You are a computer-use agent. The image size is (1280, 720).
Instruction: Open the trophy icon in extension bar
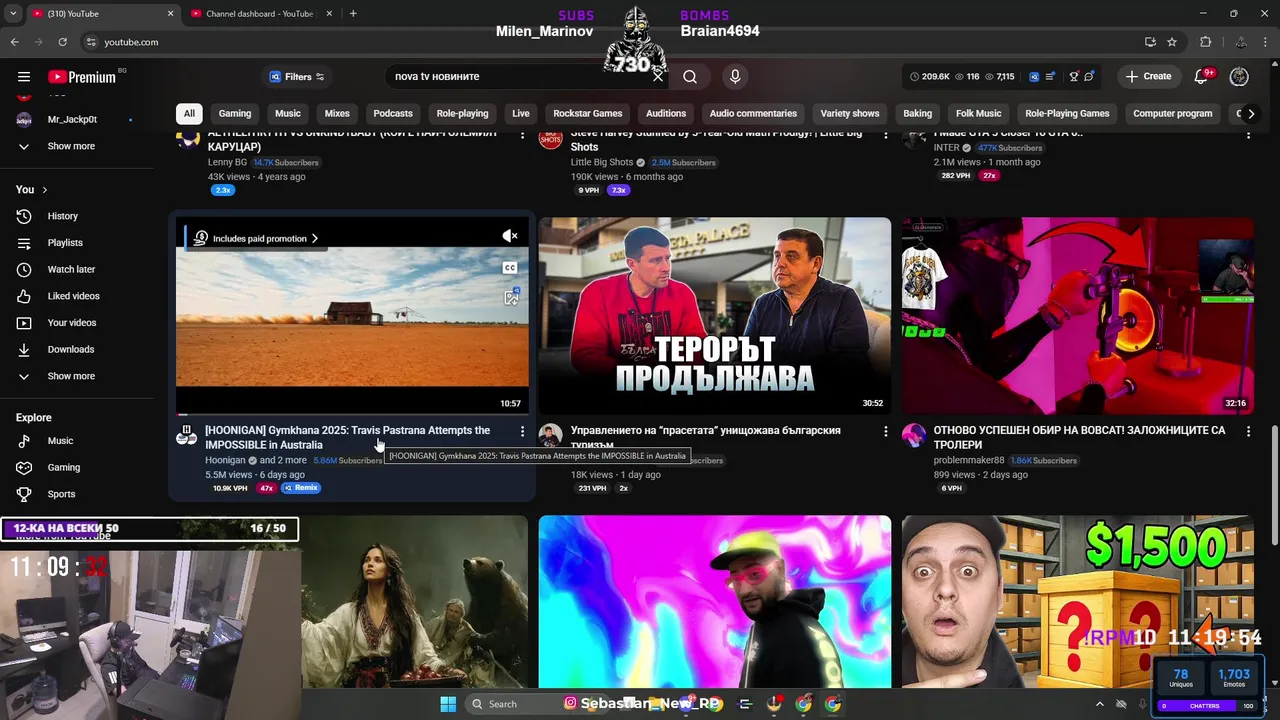[1074, 76]
